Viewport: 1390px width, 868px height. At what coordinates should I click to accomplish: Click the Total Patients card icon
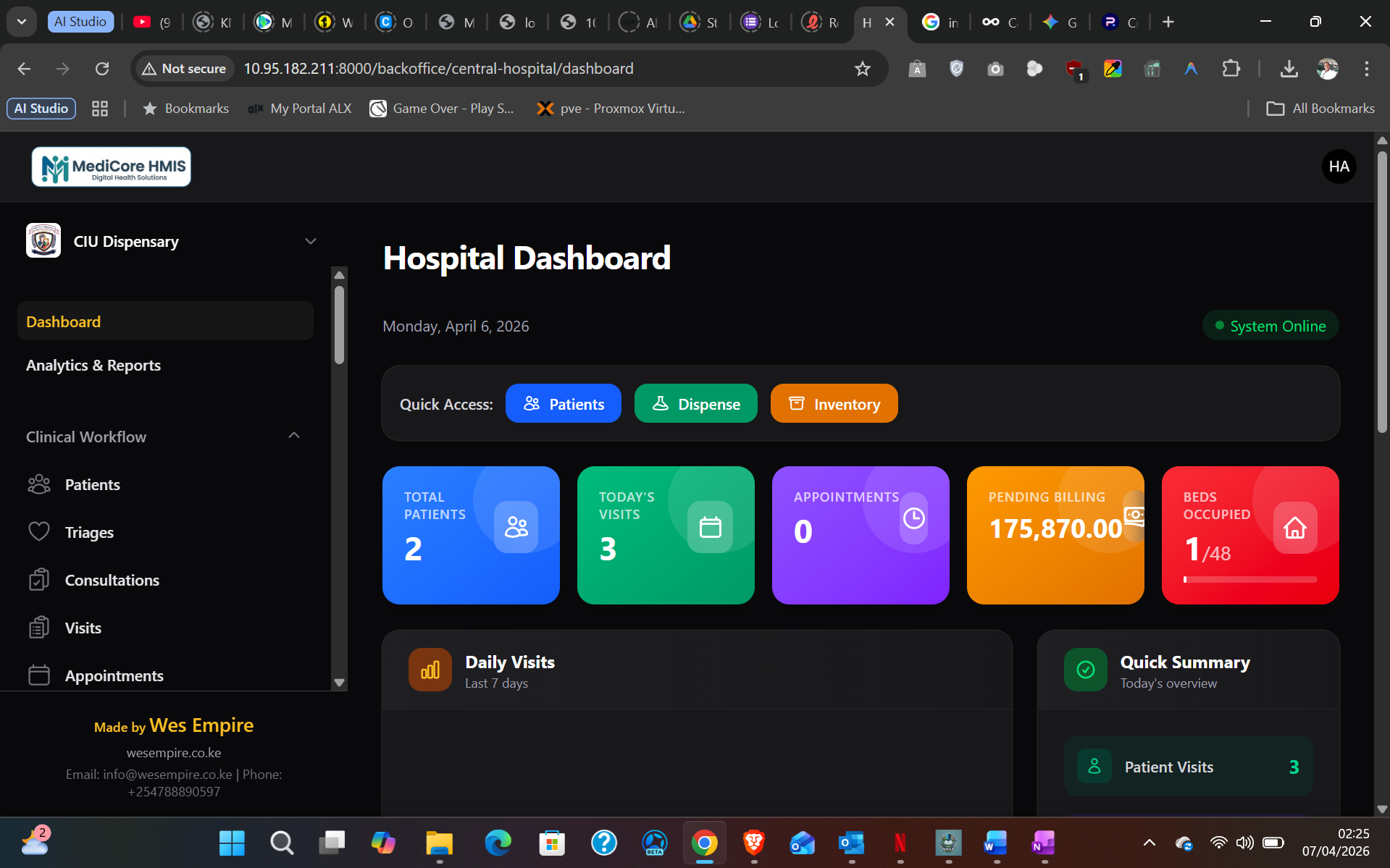coord(516,526)
